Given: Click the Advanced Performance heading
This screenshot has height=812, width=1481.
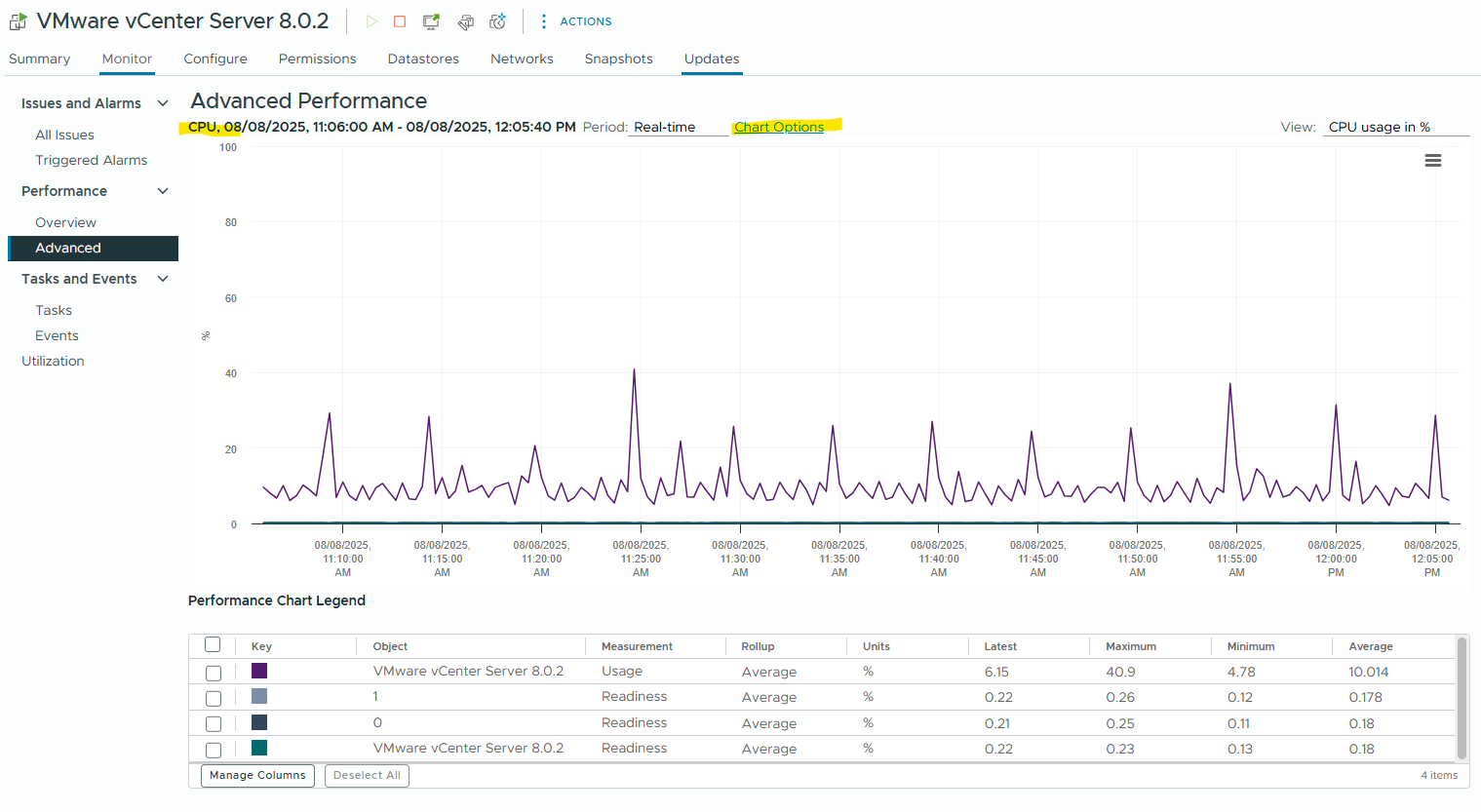Looking at the screenshot, I should coord(309,100).
